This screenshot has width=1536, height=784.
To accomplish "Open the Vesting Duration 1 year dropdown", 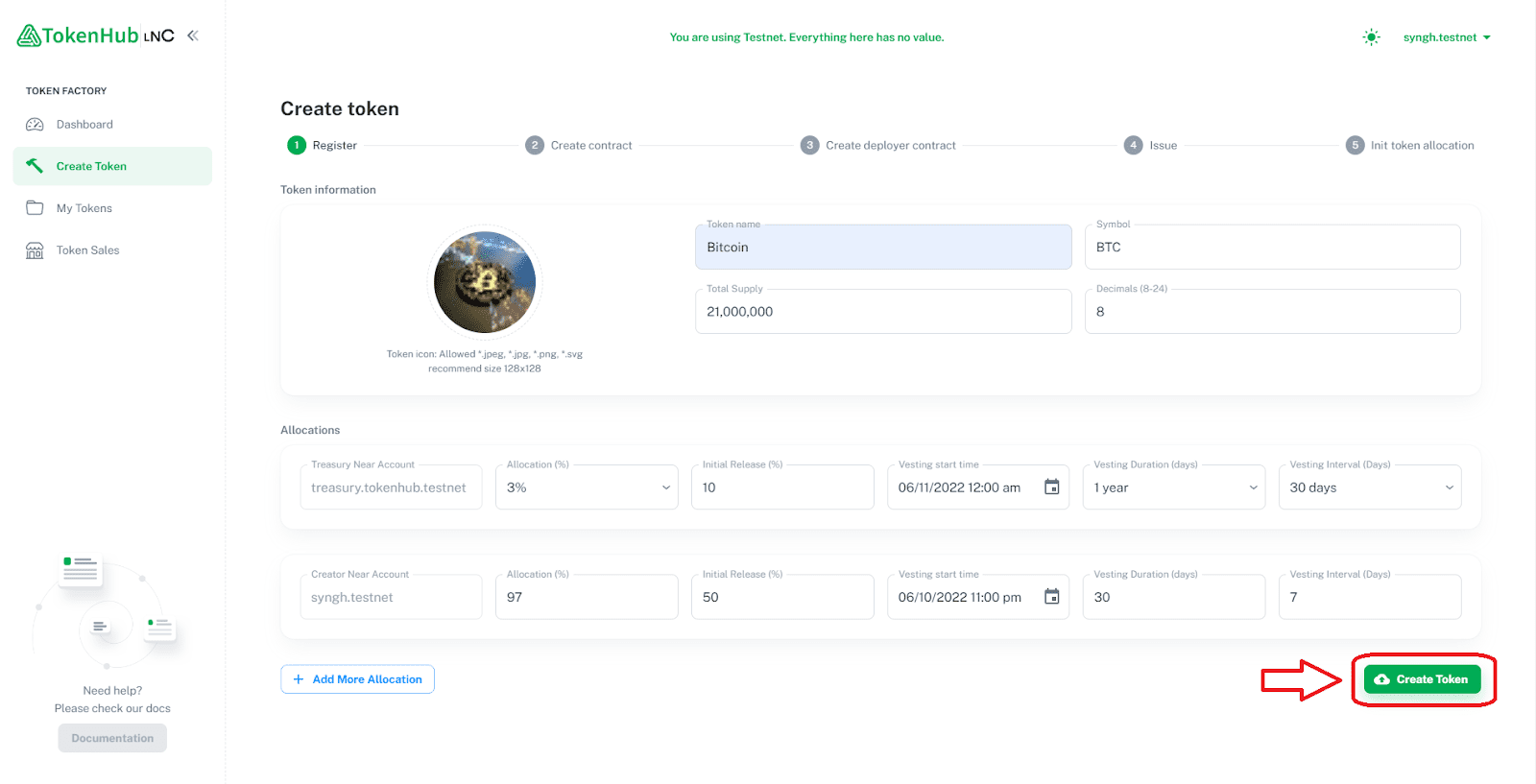I will coord(1174,487).
